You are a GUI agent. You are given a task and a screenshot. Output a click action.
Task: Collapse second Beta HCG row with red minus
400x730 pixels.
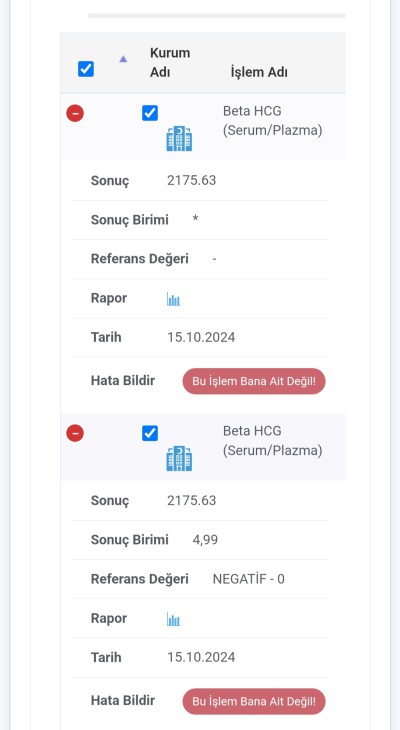(x=75, y=433)
